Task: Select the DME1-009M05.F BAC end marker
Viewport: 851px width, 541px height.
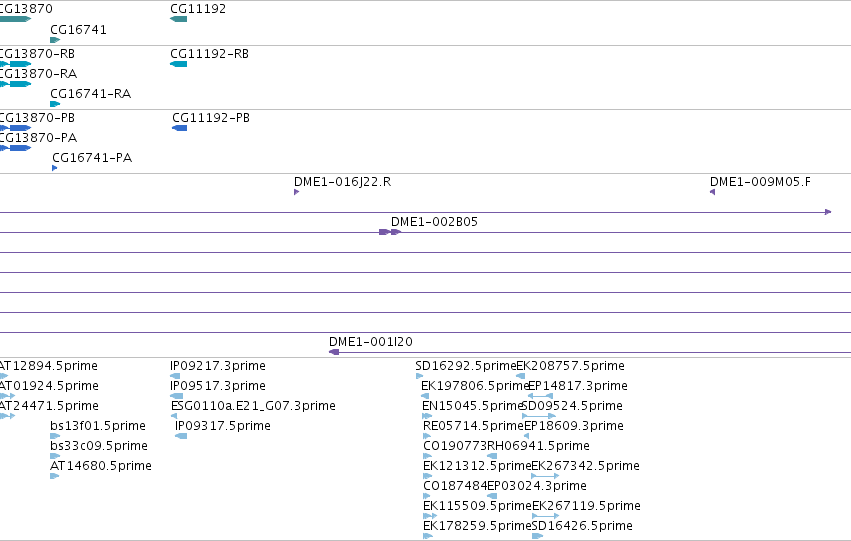Action: click(x=713, y=192)
